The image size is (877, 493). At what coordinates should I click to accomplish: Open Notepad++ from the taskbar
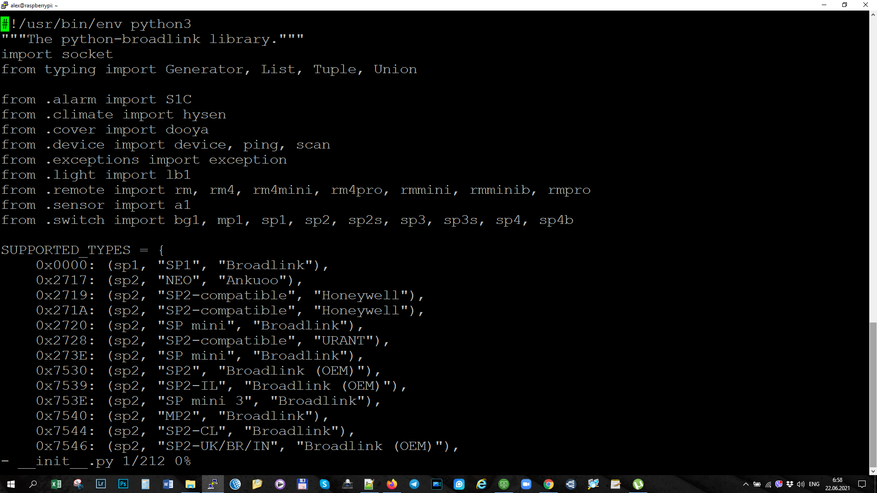369,484
